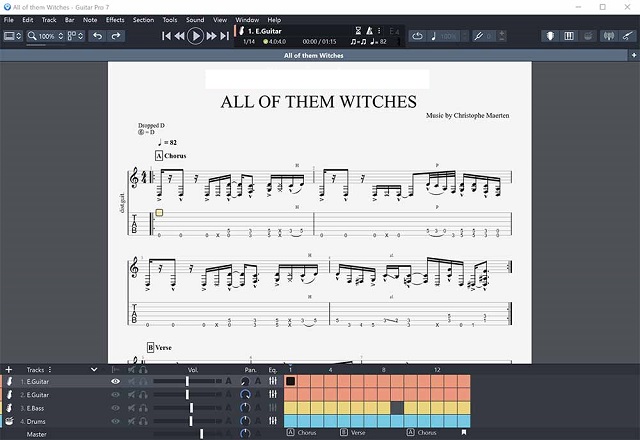
Task: Click the undo arrow icon
Action: click(98, 36)
